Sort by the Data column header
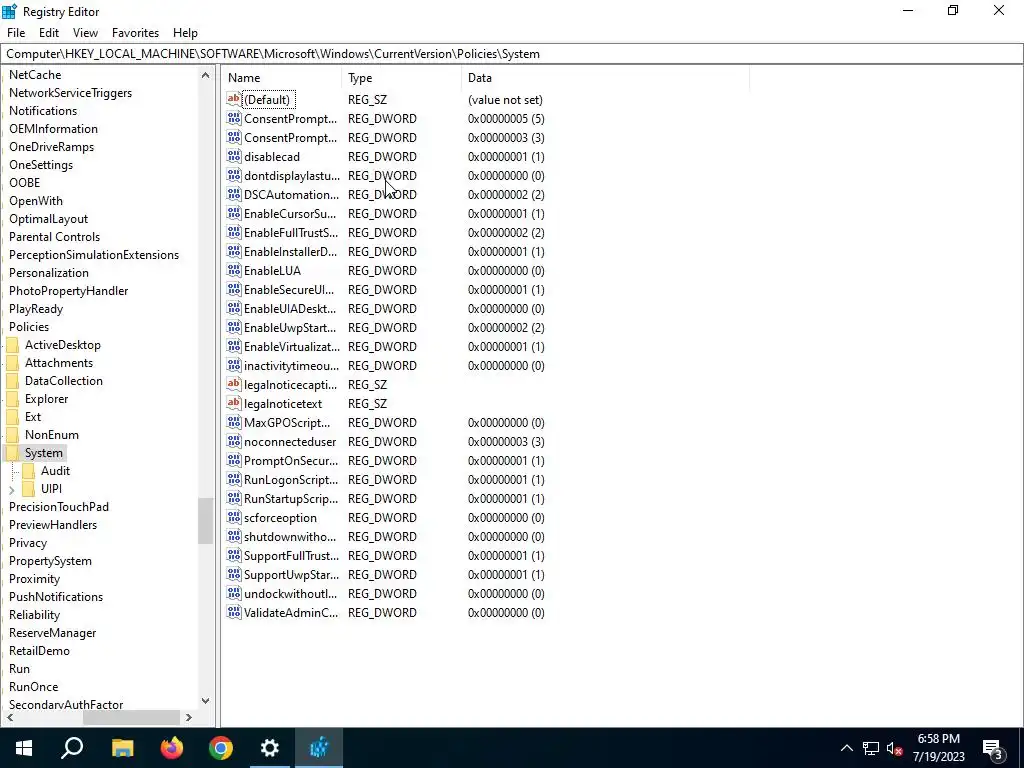1024x768 pixels. (x=605, y=78)
